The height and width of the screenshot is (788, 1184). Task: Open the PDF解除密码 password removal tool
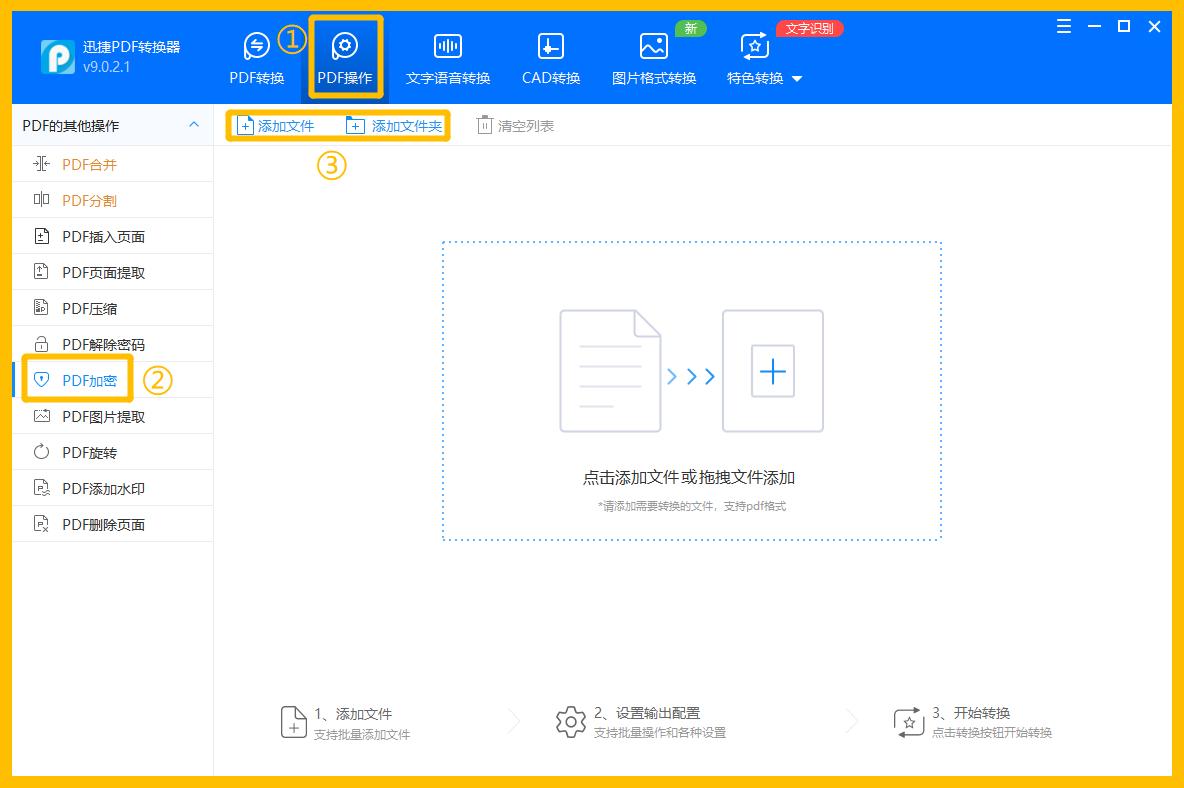point(113,343)
